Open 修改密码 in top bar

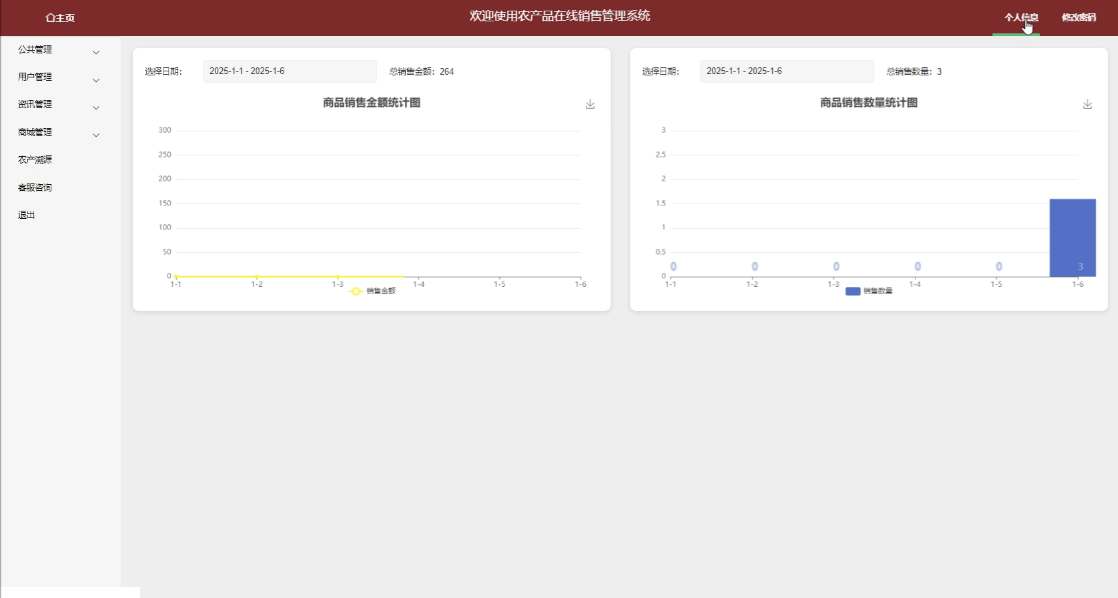click(x=1078, y=18)
